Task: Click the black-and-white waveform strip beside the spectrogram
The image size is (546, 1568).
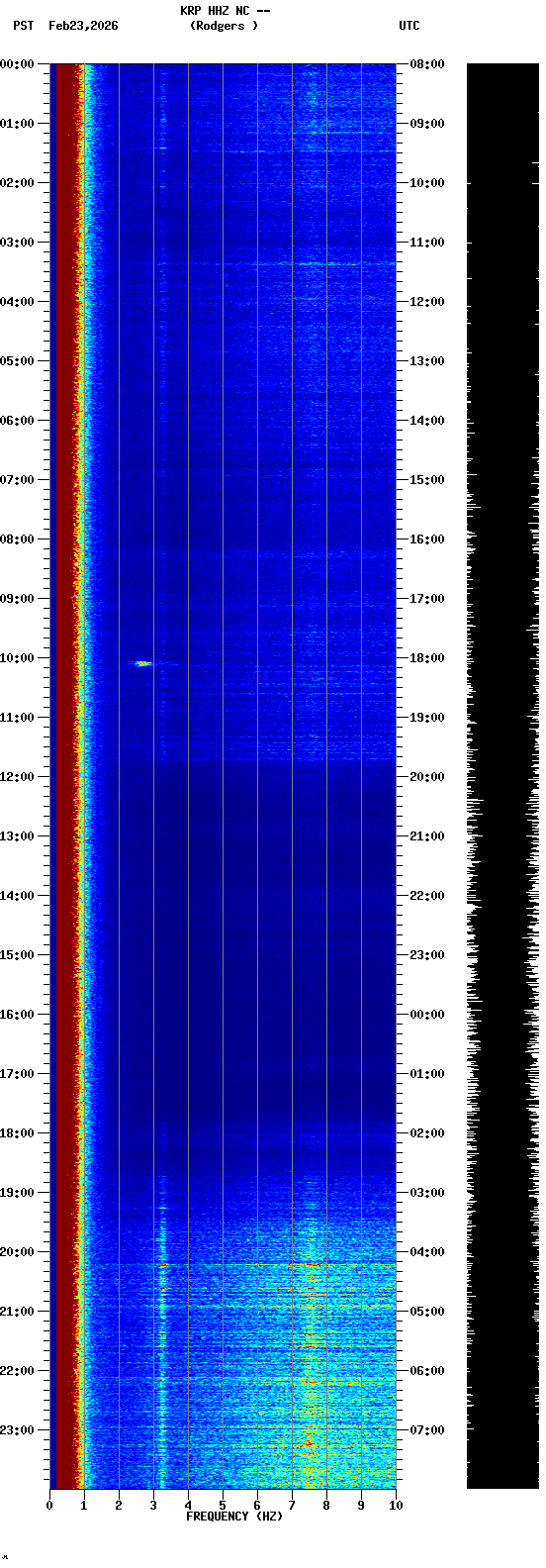Action: point(502,776)
